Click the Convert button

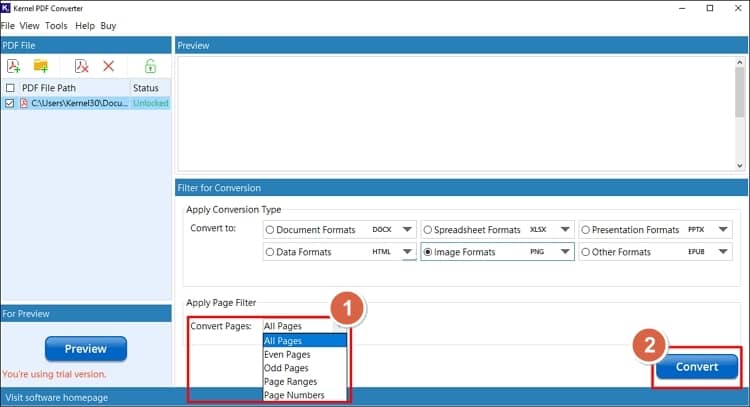click(697, 367)
